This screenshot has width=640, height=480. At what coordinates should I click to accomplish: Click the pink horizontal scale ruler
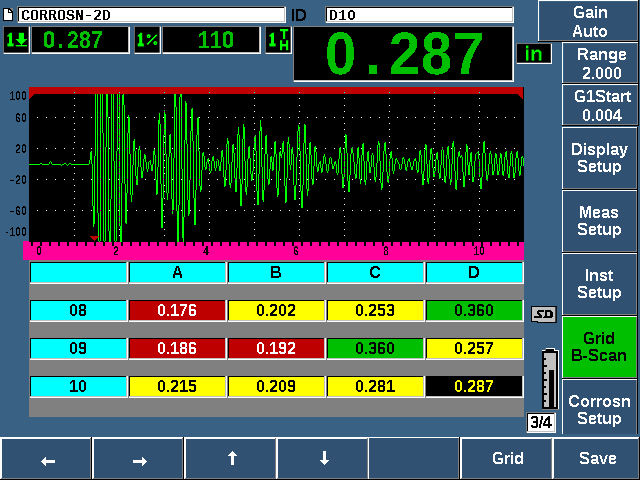coord(273,251)
